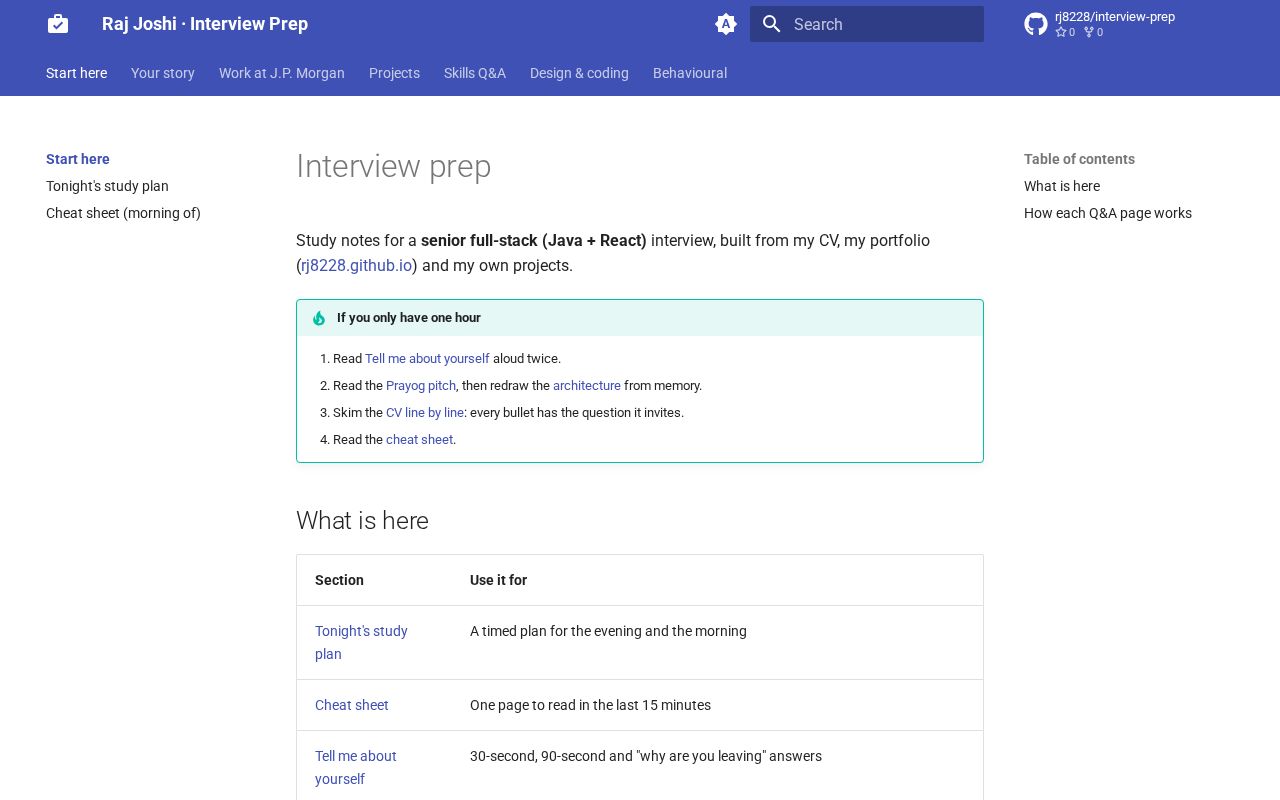Jump to What is here in contents
The height and width of the screenshot is (800, 1280).
tap(1062, 186)
